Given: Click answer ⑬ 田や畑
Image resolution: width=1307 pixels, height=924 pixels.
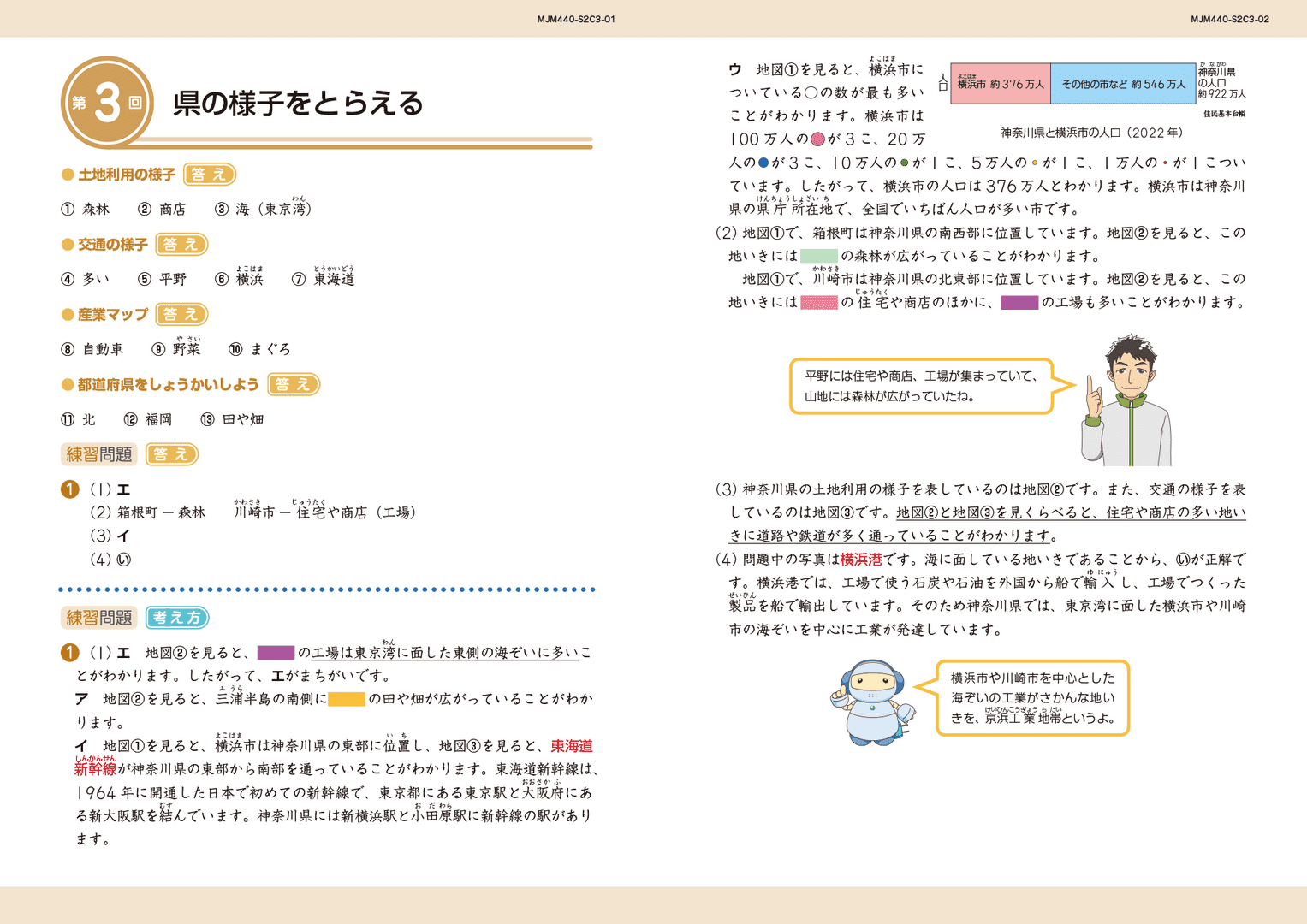Looking at the screenshot, I should tap(232, 419).
